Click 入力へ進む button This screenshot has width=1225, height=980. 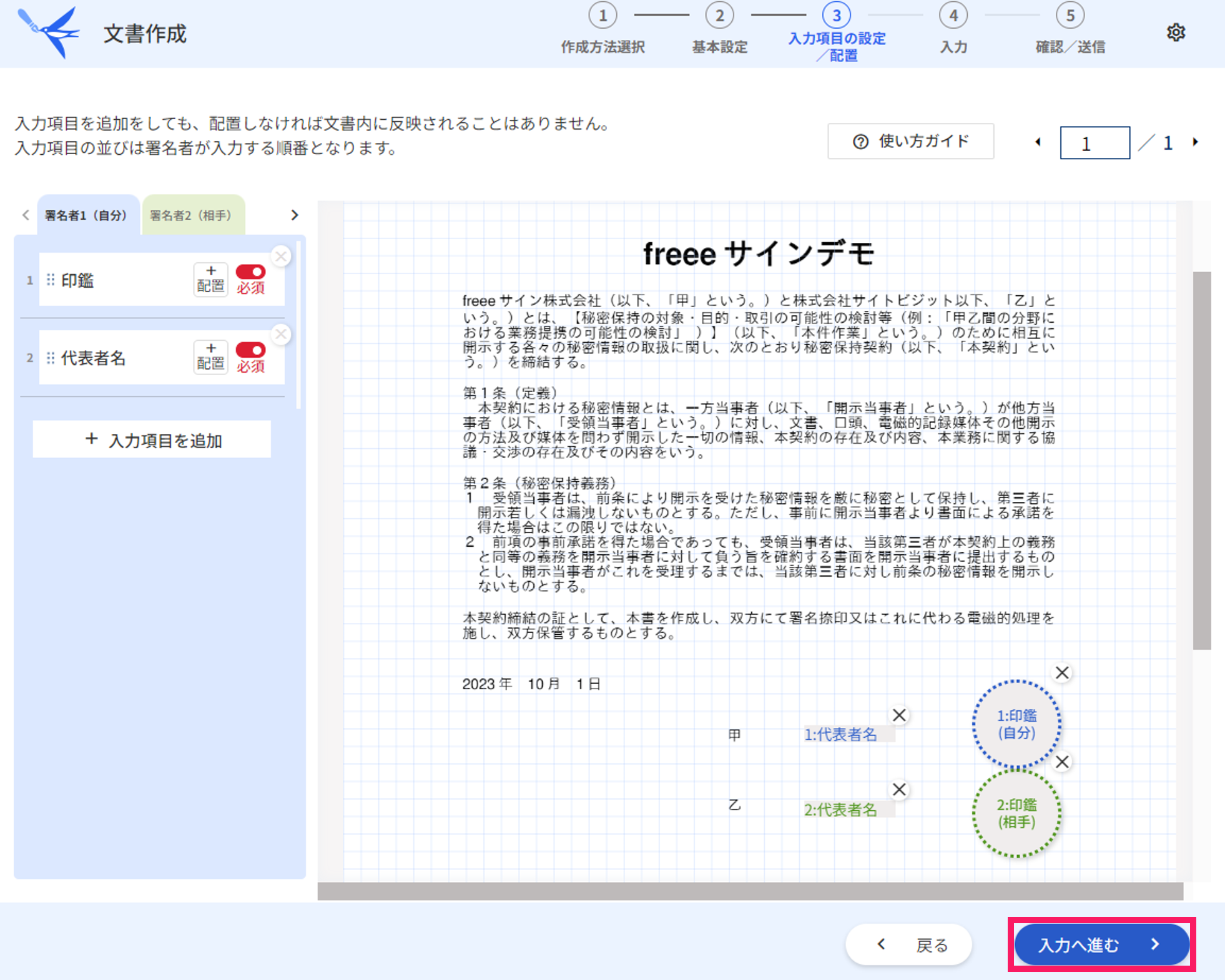[x=1101, y=944]
